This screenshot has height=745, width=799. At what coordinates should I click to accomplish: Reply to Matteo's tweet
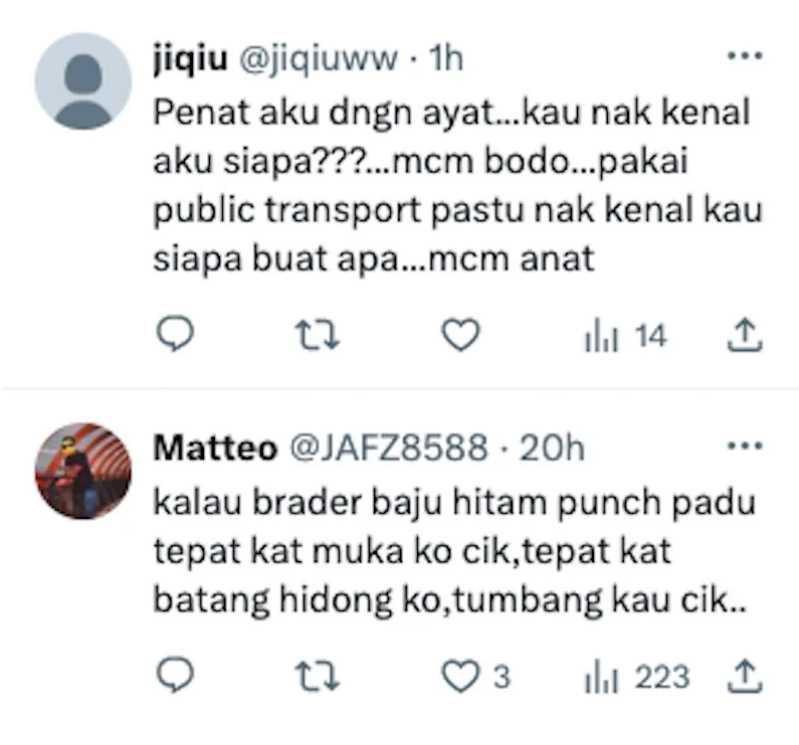click(175, 674)
